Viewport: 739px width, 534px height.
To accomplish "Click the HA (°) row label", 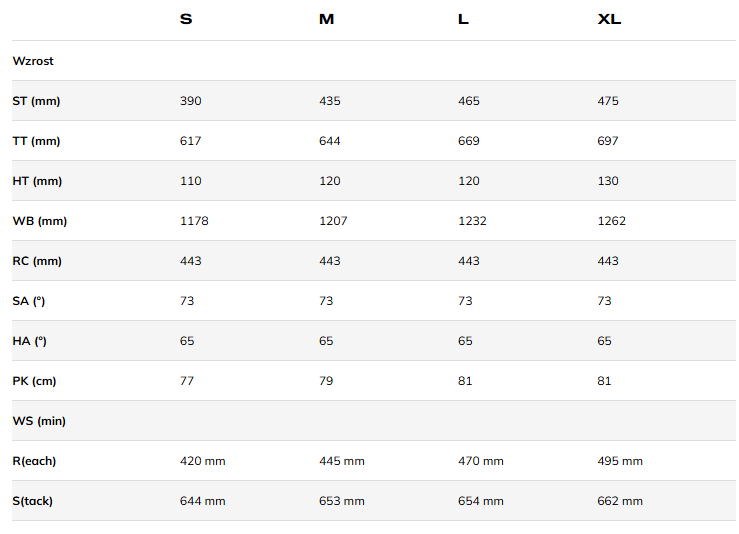I will coord(30,341).
